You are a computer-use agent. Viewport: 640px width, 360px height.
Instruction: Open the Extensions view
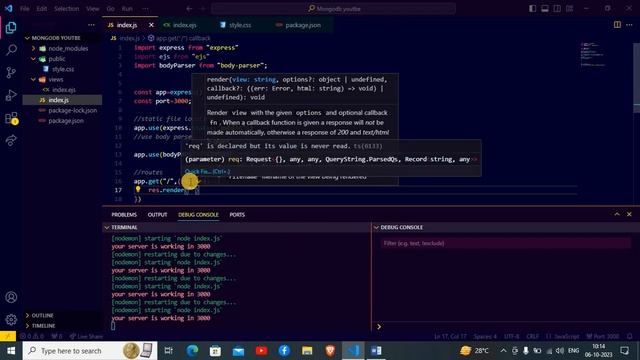pos(11,118)
